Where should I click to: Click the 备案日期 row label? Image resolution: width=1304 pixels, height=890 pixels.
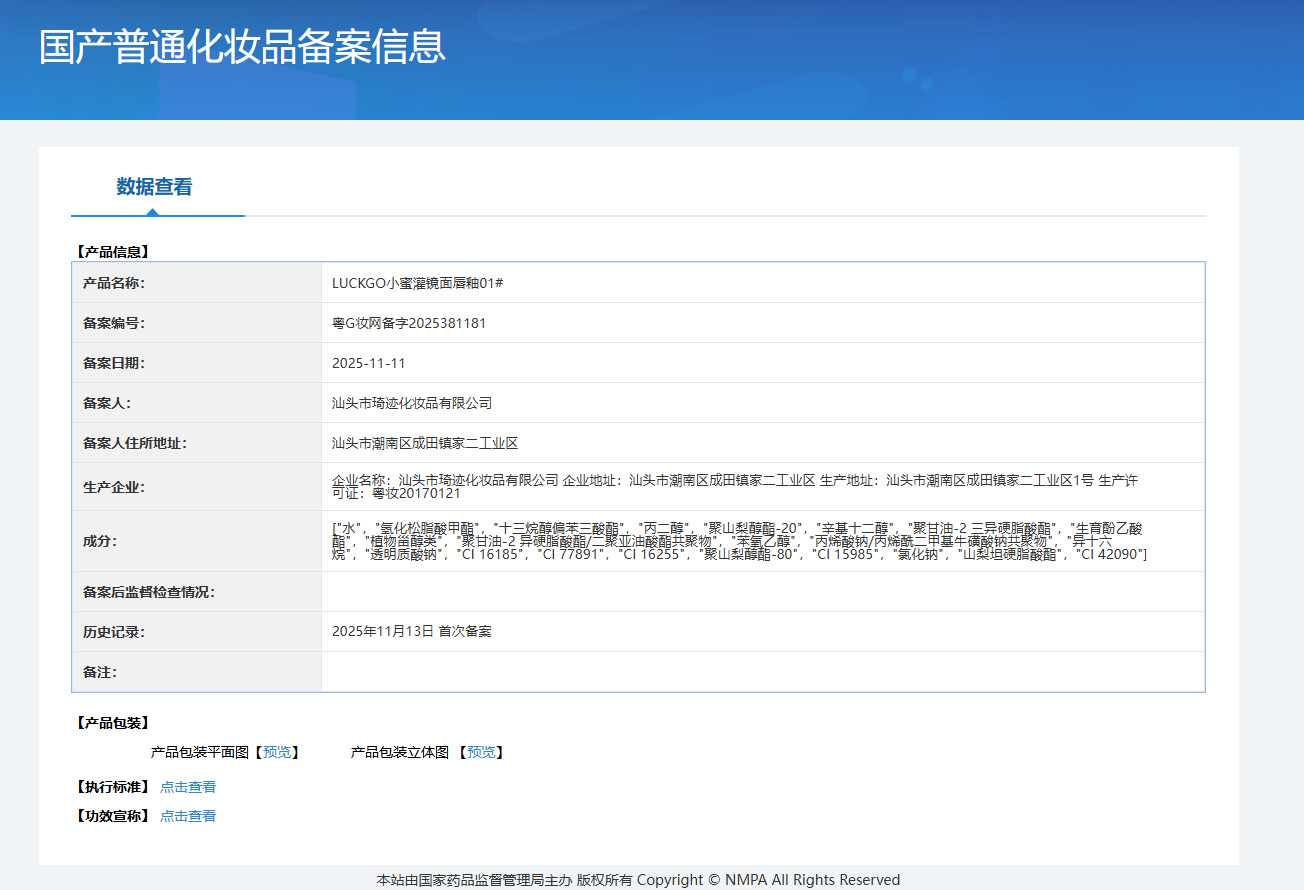114,363
